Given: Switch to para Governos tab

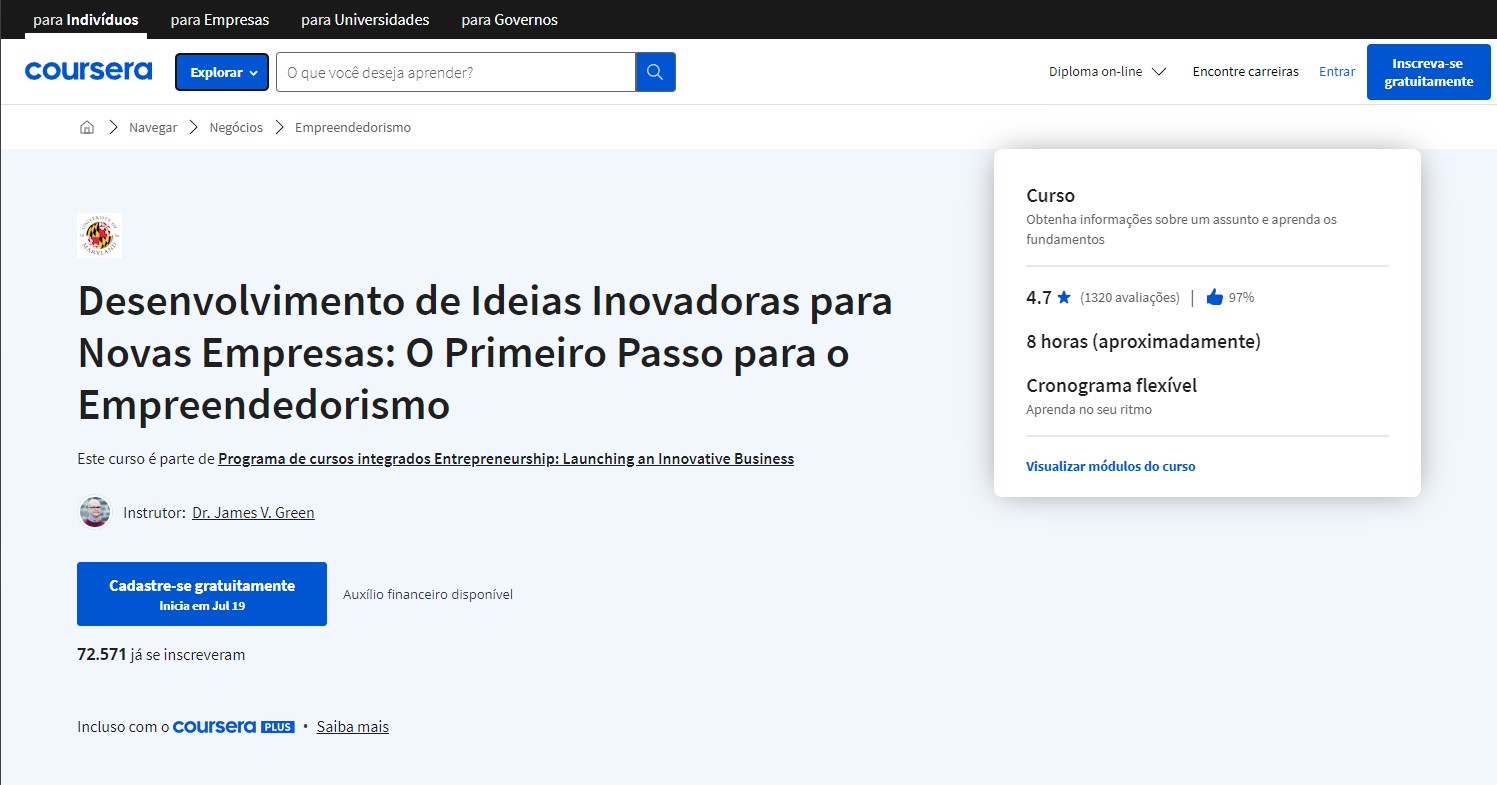Looking at the screenshot, I should pyautogui.click(x=510, y=19).
